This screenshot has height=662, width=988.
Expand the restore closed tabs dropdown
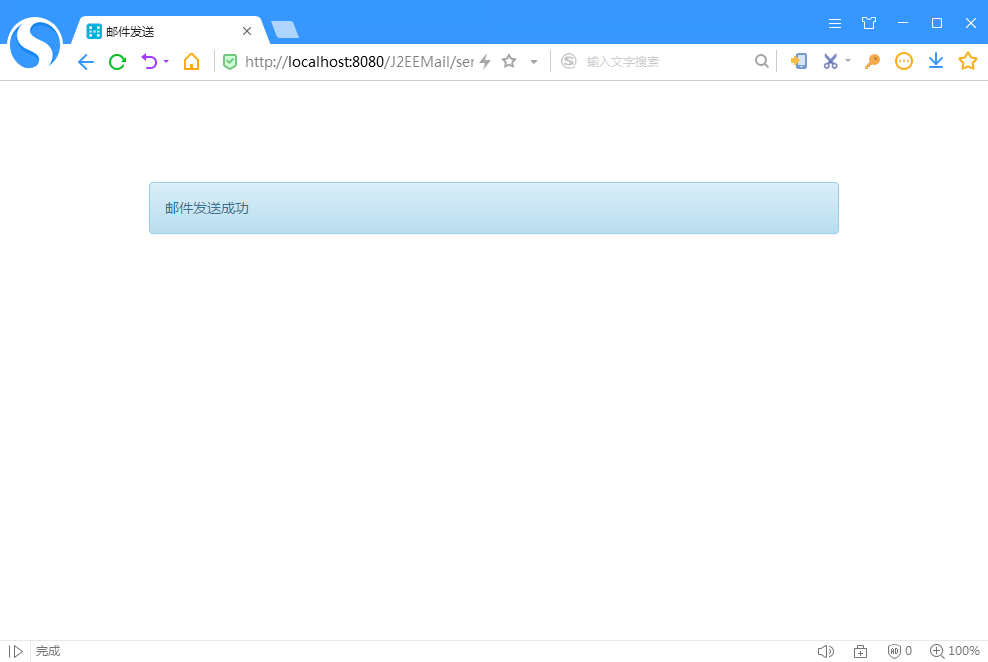pos(166,61)
